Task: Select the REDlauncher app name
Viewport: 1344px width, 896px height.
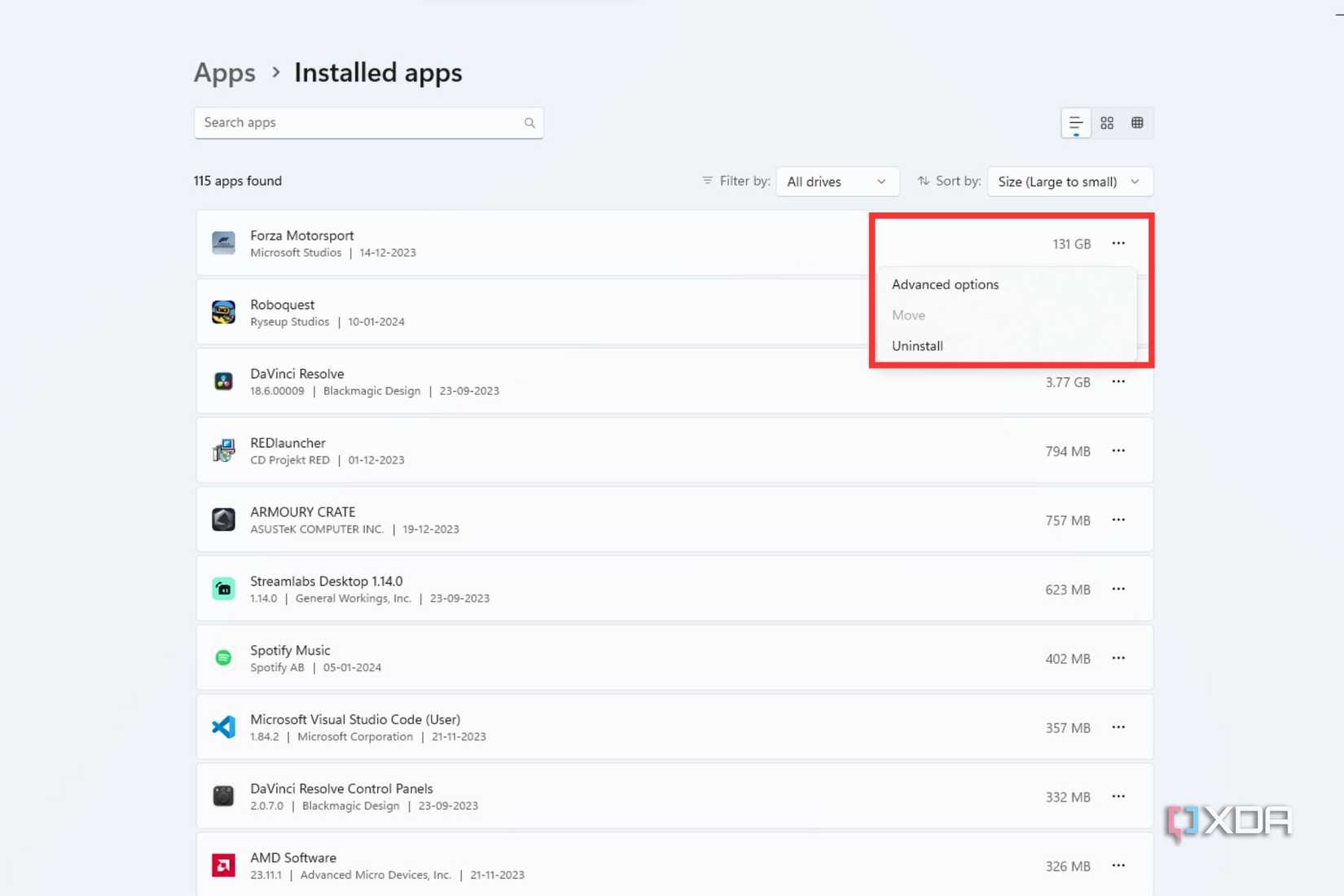Action: (x=288, y=443)
